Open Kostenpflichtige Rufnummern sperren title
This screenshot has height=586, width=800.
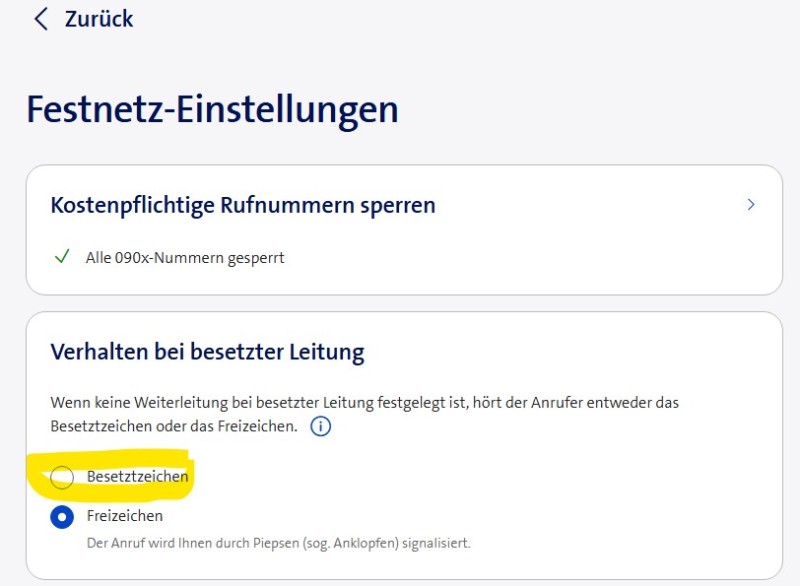click(x=243, y=205)
